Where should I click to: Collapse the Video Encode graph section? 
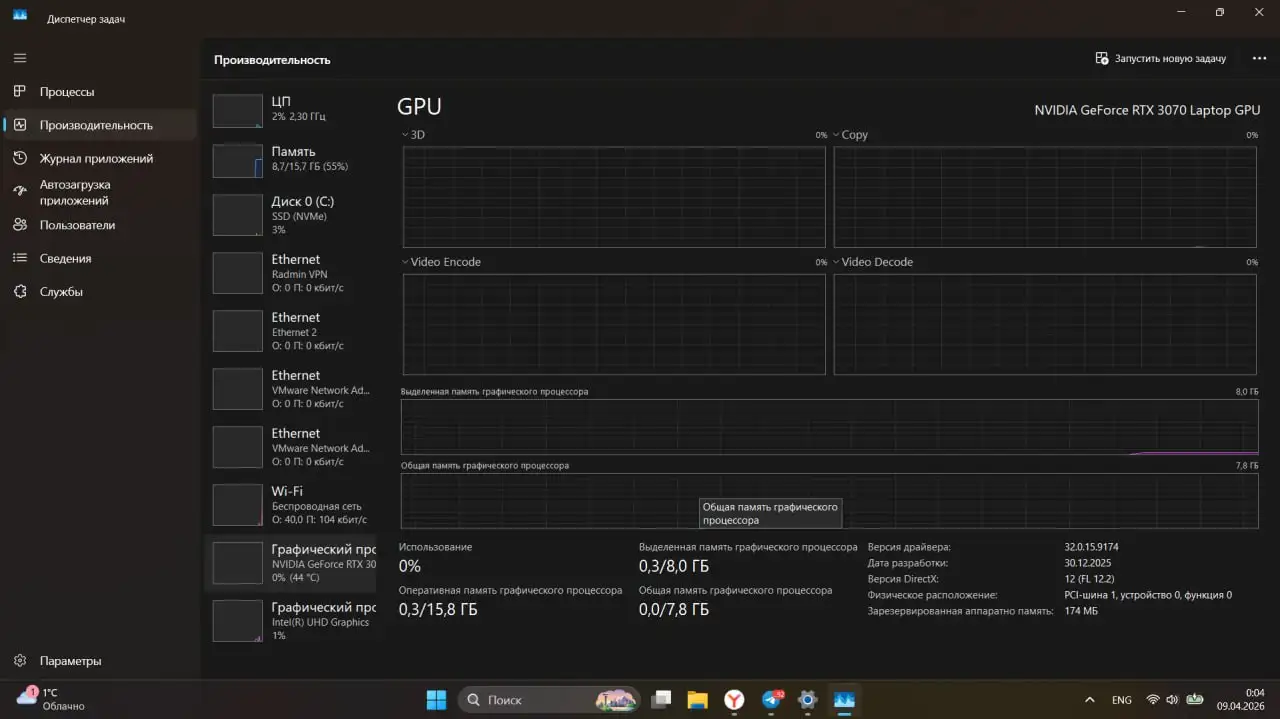pos(403,261)
